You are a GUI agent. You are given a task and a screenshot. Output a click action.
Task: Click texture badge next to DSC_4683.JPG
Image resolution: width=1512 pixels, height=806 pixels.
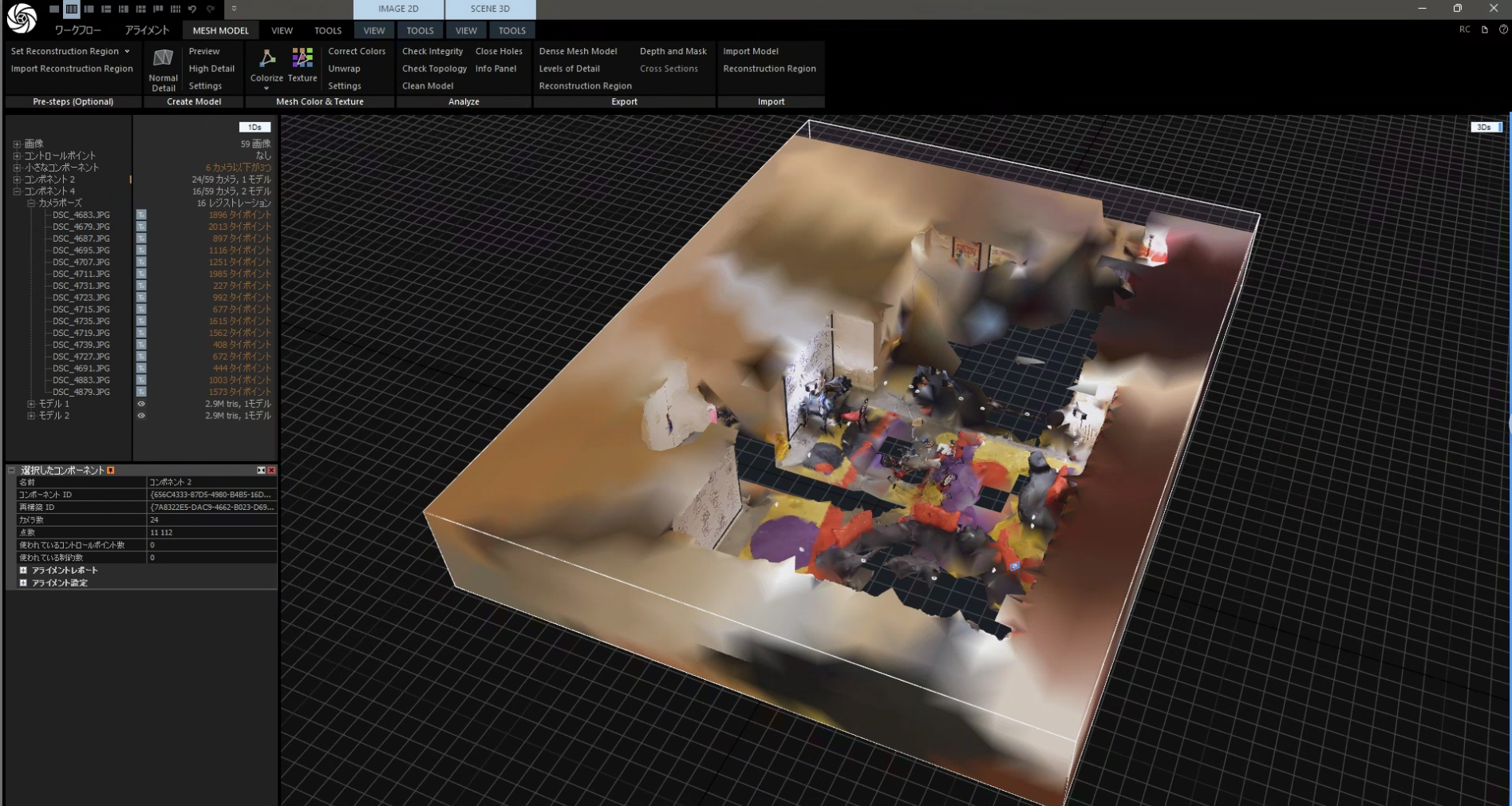coord(141,215)
